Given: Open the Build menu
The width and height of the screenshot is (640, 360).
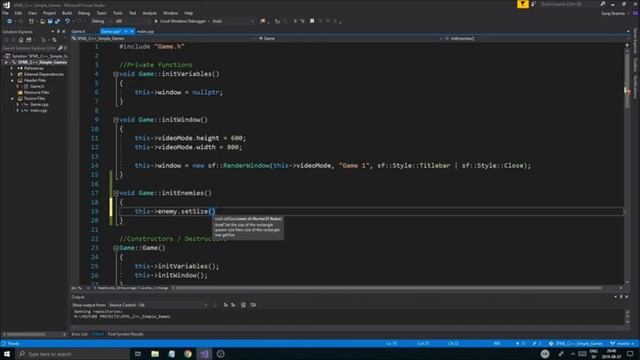Looking at the screenshot, I should point(67,13).
